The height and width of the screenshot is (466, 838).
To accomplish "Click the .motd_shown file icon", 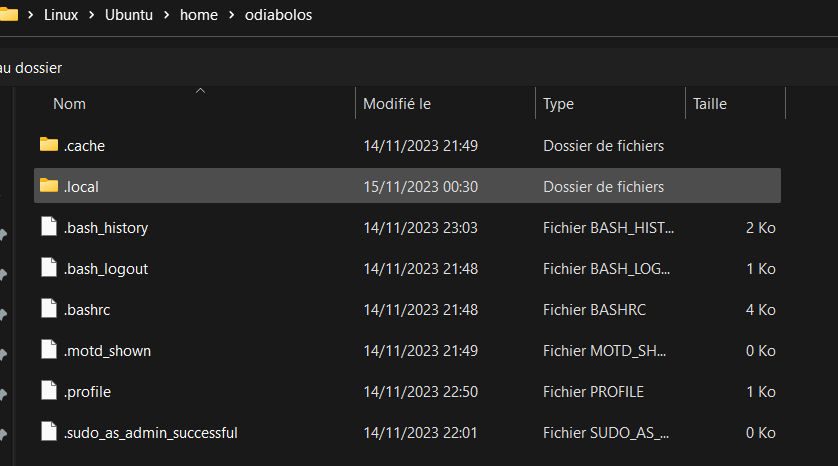I will click(49, 350).
